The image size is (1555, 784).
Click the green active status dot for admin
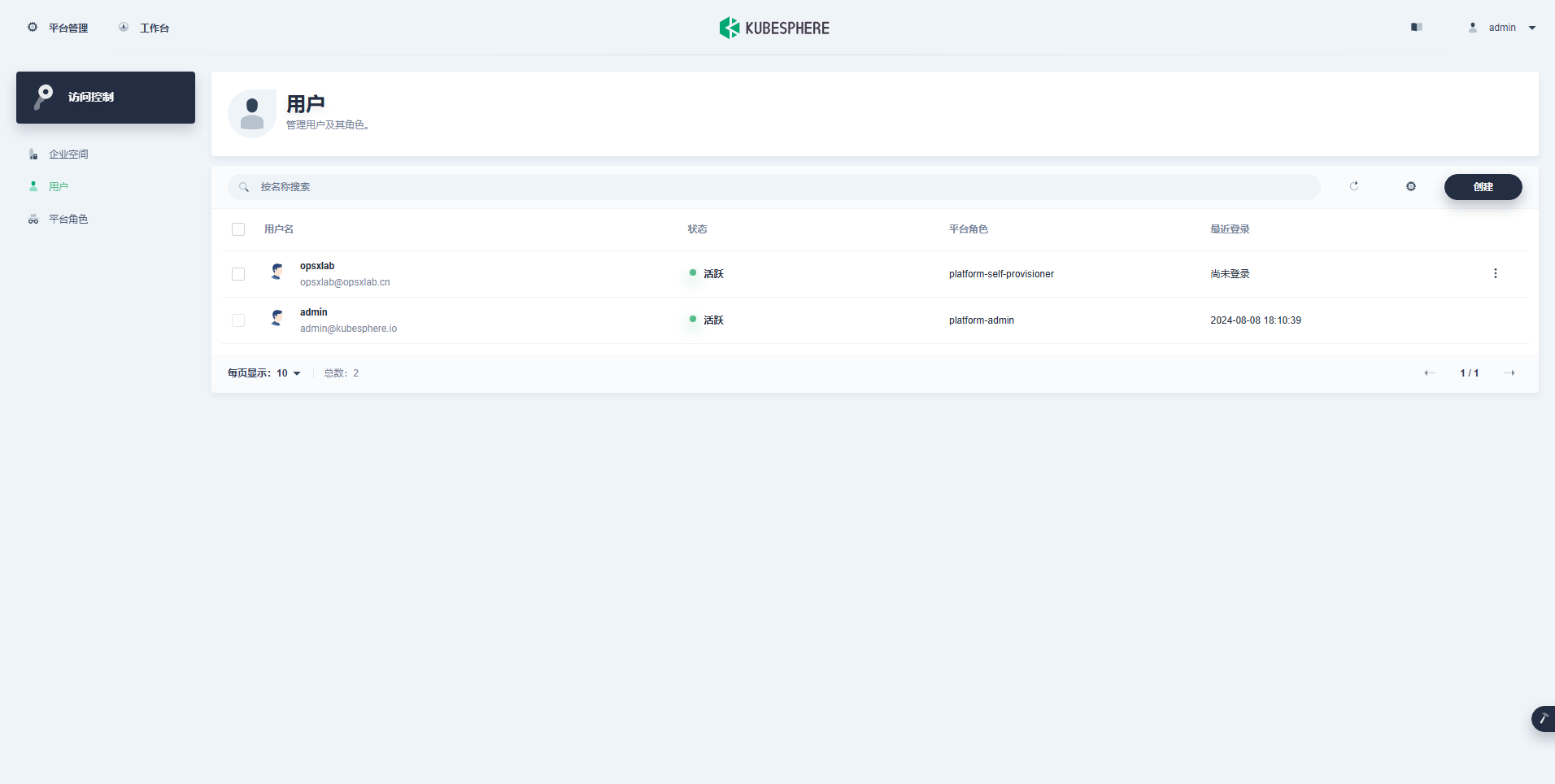[x=692, y=320]
